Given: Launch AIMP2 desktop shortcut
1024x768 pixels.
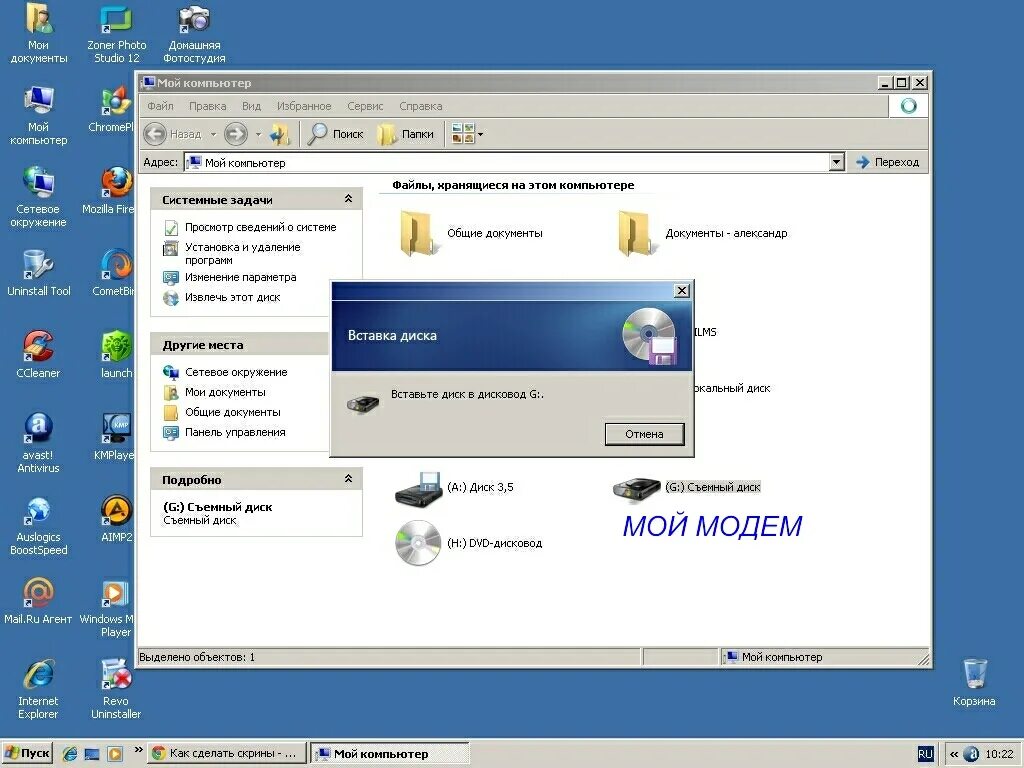Looking at the screenshot, I should click(116, 519).
